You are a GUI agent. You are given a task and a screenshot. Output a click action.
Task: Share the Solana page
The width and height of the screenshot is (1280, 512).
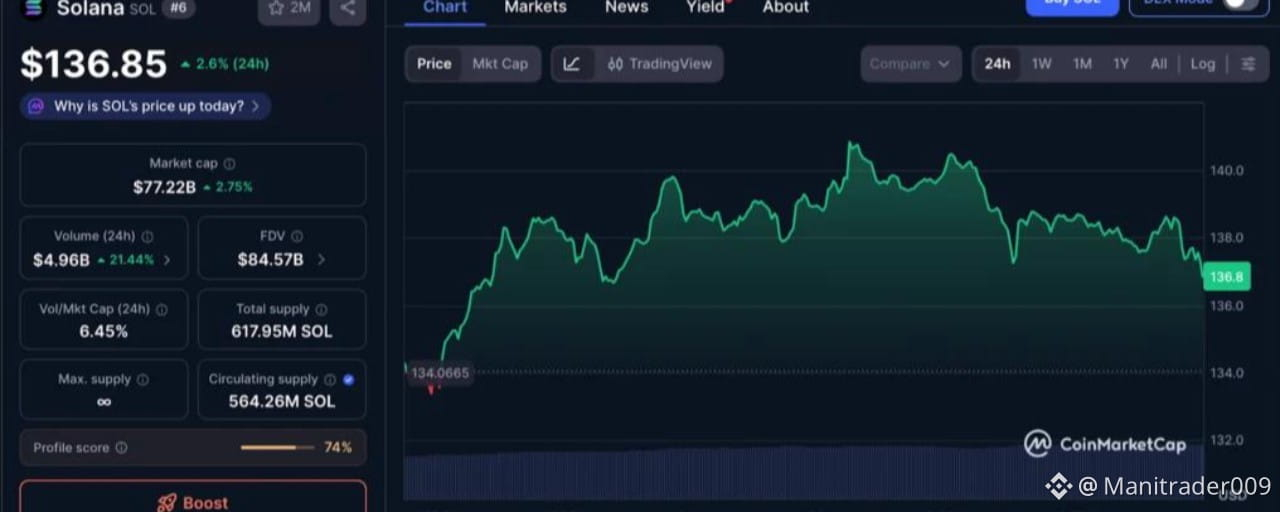347,8
